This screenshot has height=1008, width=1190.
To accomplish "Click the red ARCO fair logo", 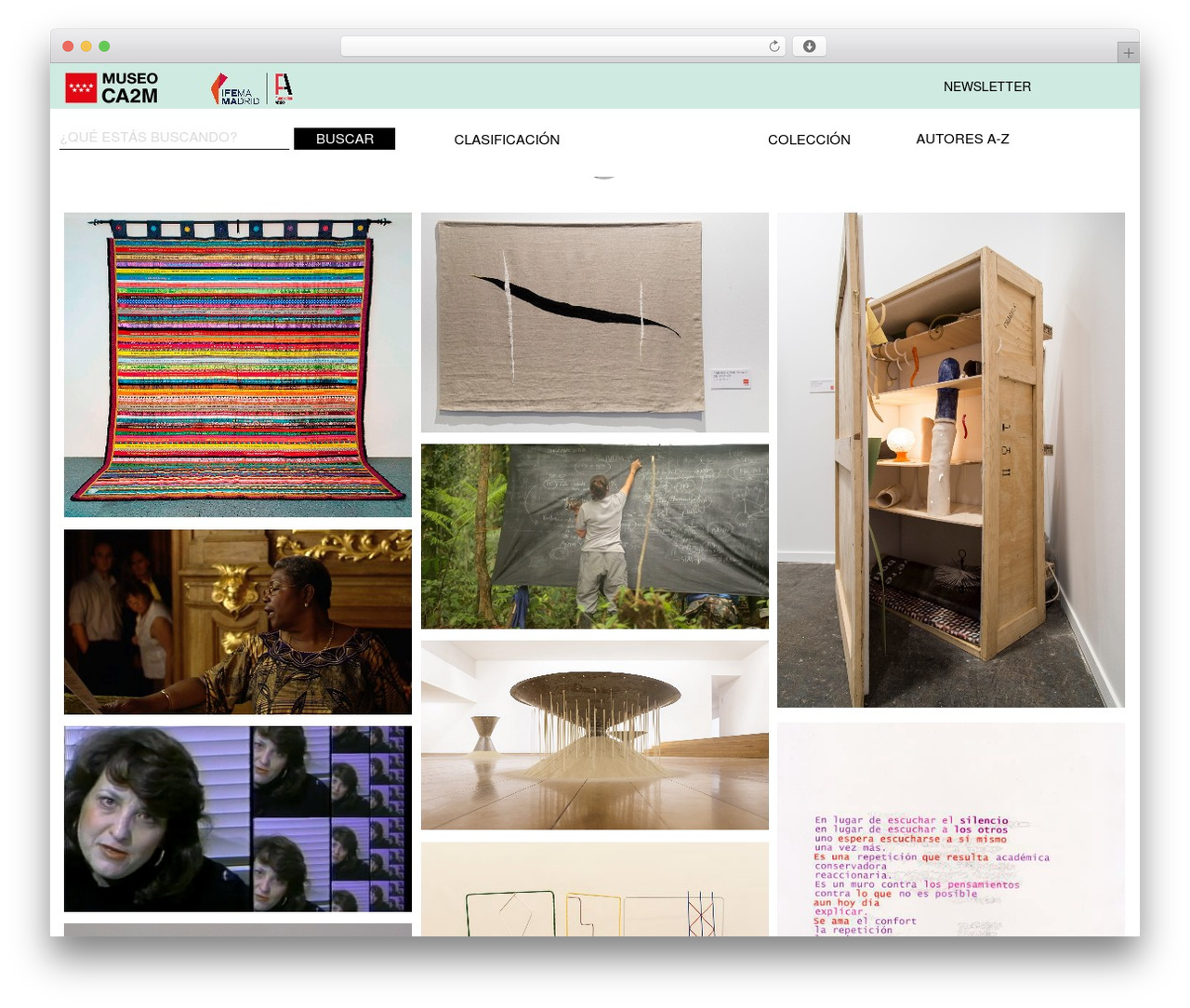I will tap(284, 88).
